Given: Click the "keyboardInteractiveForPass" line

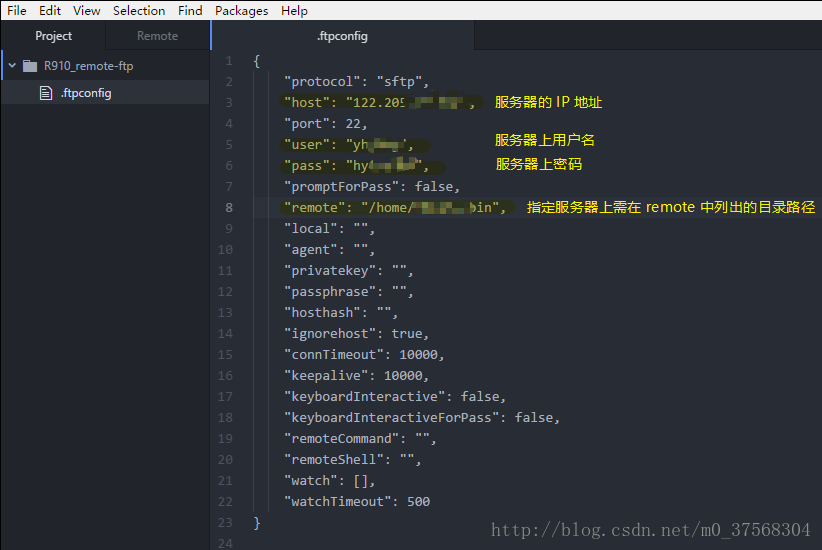Looking at the screenshot, I should (x=422, y=417).
